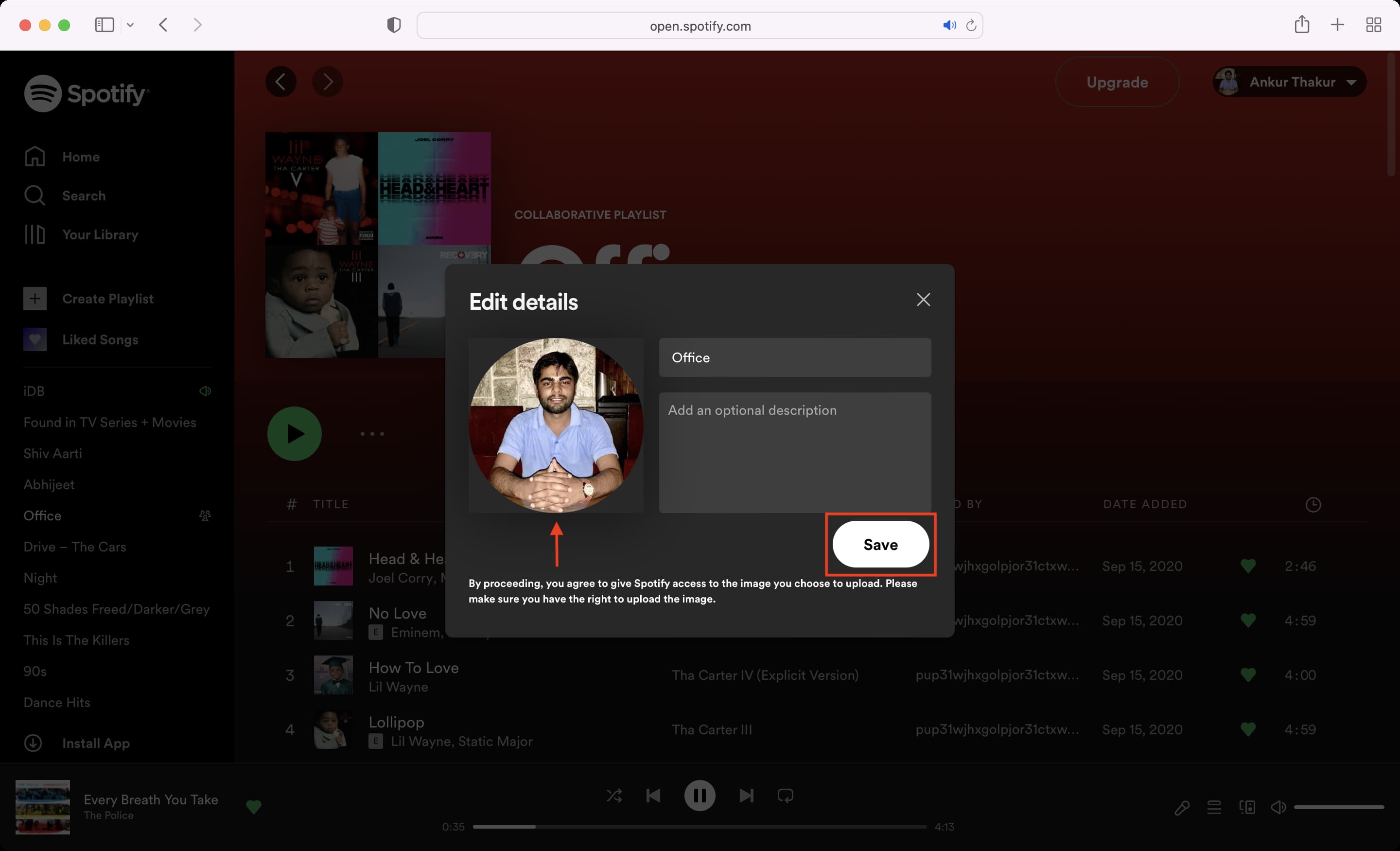Pause the current song
Screen dimensions: 1400x851
click(x=700, y=795)
